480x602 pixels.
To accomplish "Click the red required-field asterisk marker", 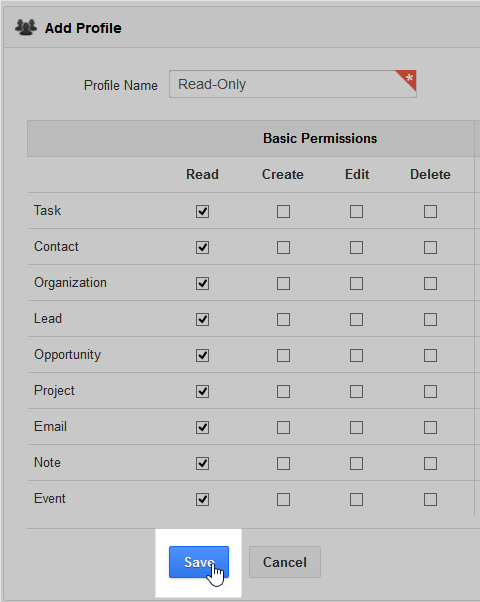I will [x=407, y=79].
